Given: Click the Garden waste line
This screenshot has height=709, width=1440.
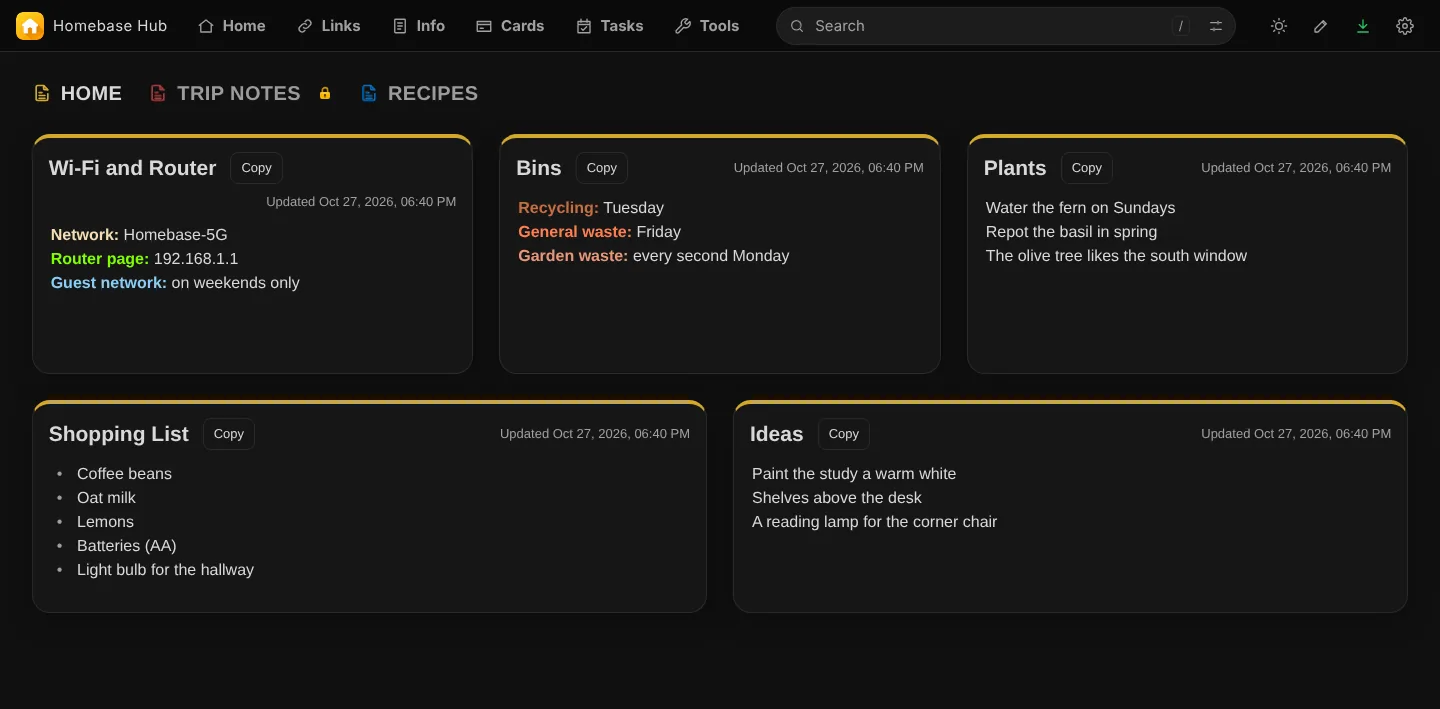Looking at the screenshot, I should 654,256.
